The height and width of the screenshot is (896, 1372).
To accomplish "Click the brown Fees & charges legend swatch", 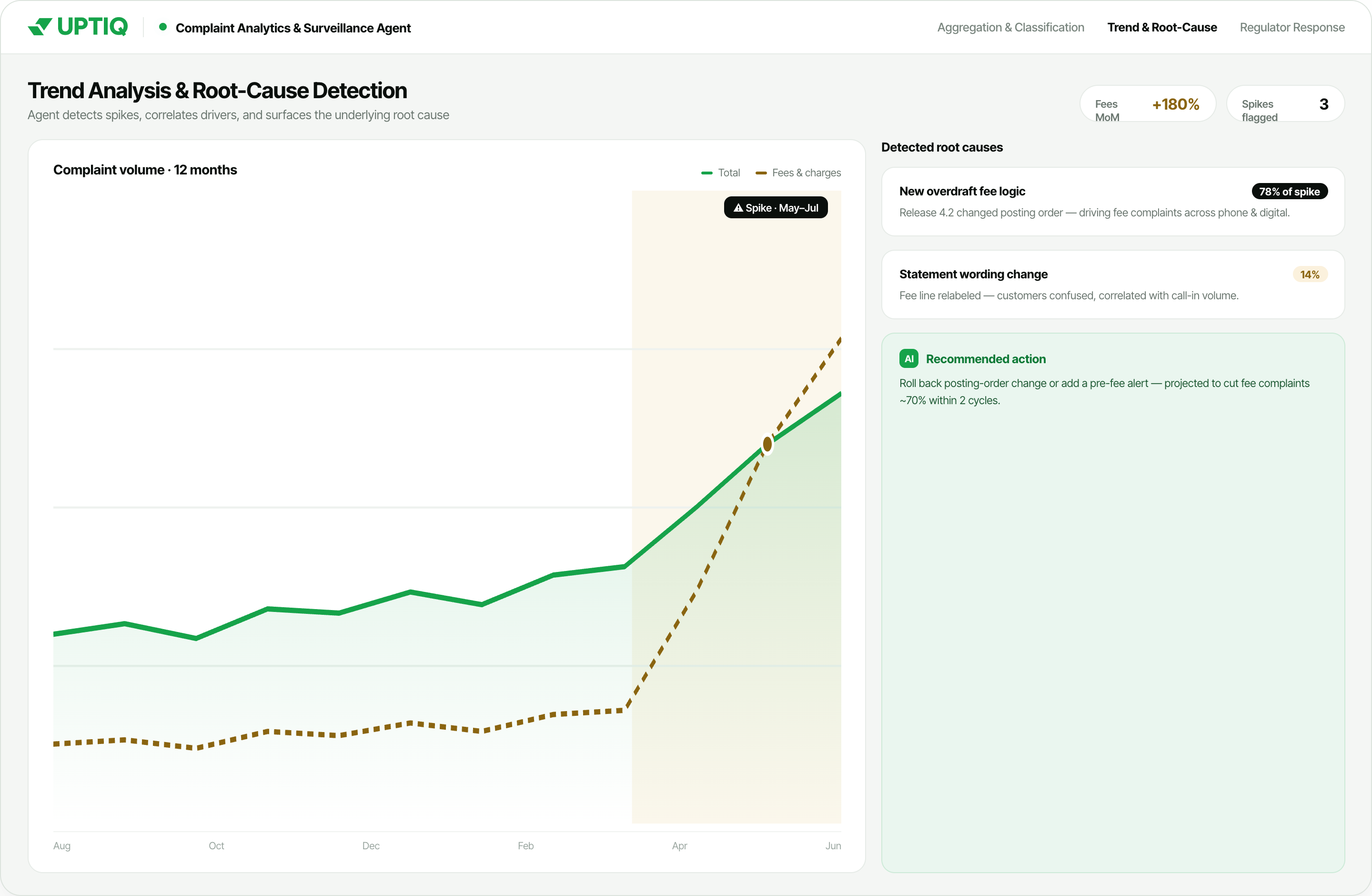I will (761, 173).
